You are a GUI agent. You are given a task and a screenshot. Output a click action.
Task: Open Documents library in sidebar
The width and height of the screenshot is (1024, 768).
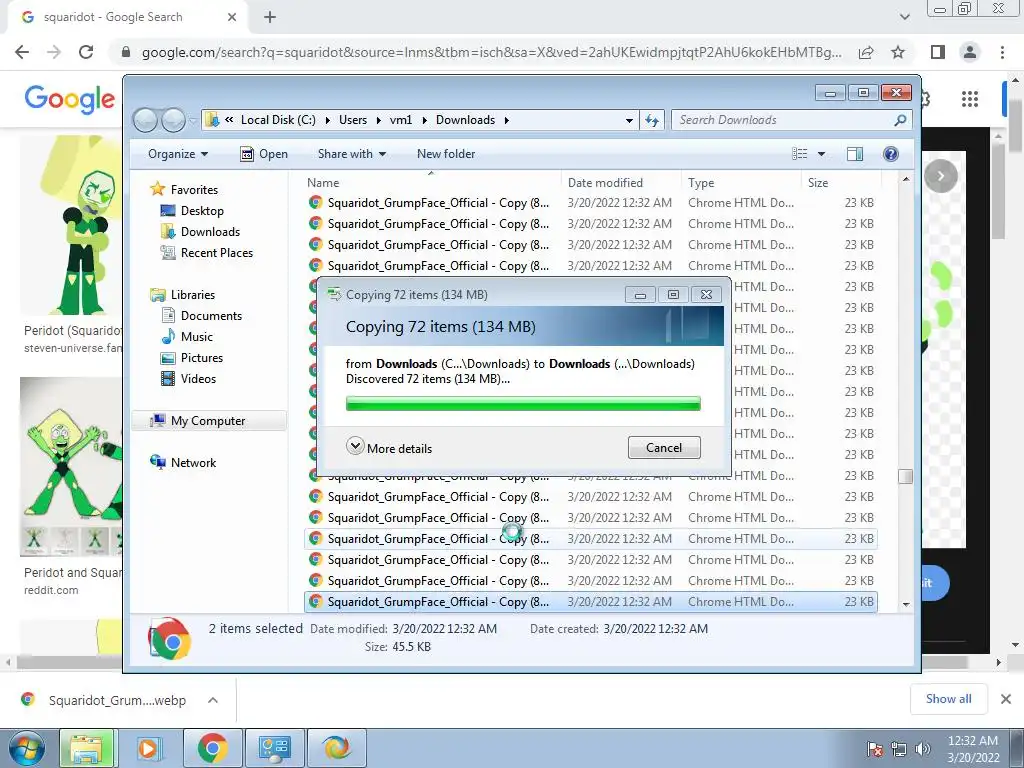211,316
